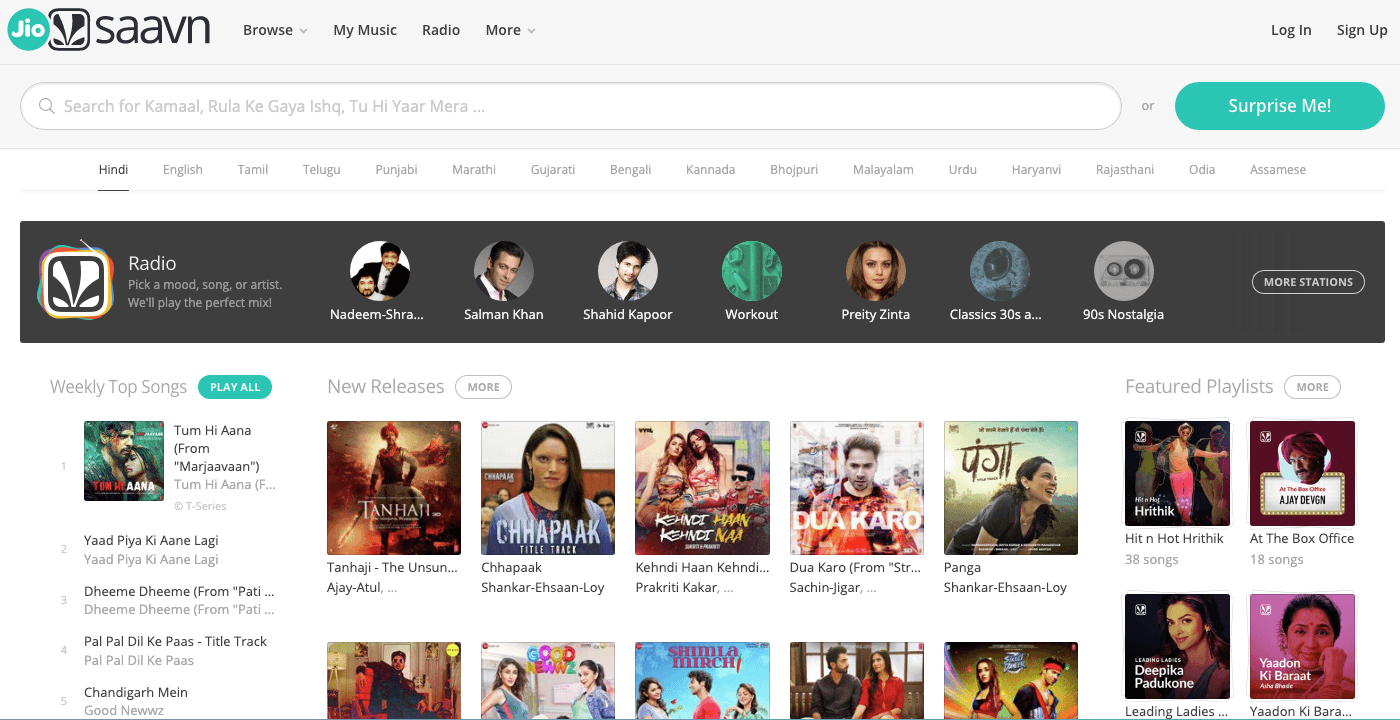Viewport: 1400px width, 720px height.
Task: Show more Featured Playlists
Action: pos(1313,387)
